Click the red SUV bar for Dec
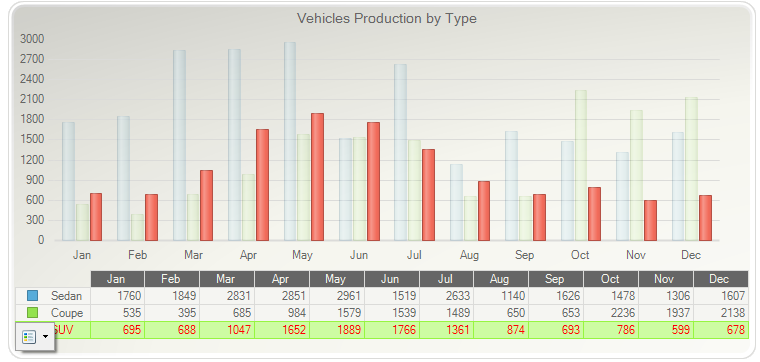Image resolution: width=760 pixels, height=362 pixels. click(x=705, y=218)
